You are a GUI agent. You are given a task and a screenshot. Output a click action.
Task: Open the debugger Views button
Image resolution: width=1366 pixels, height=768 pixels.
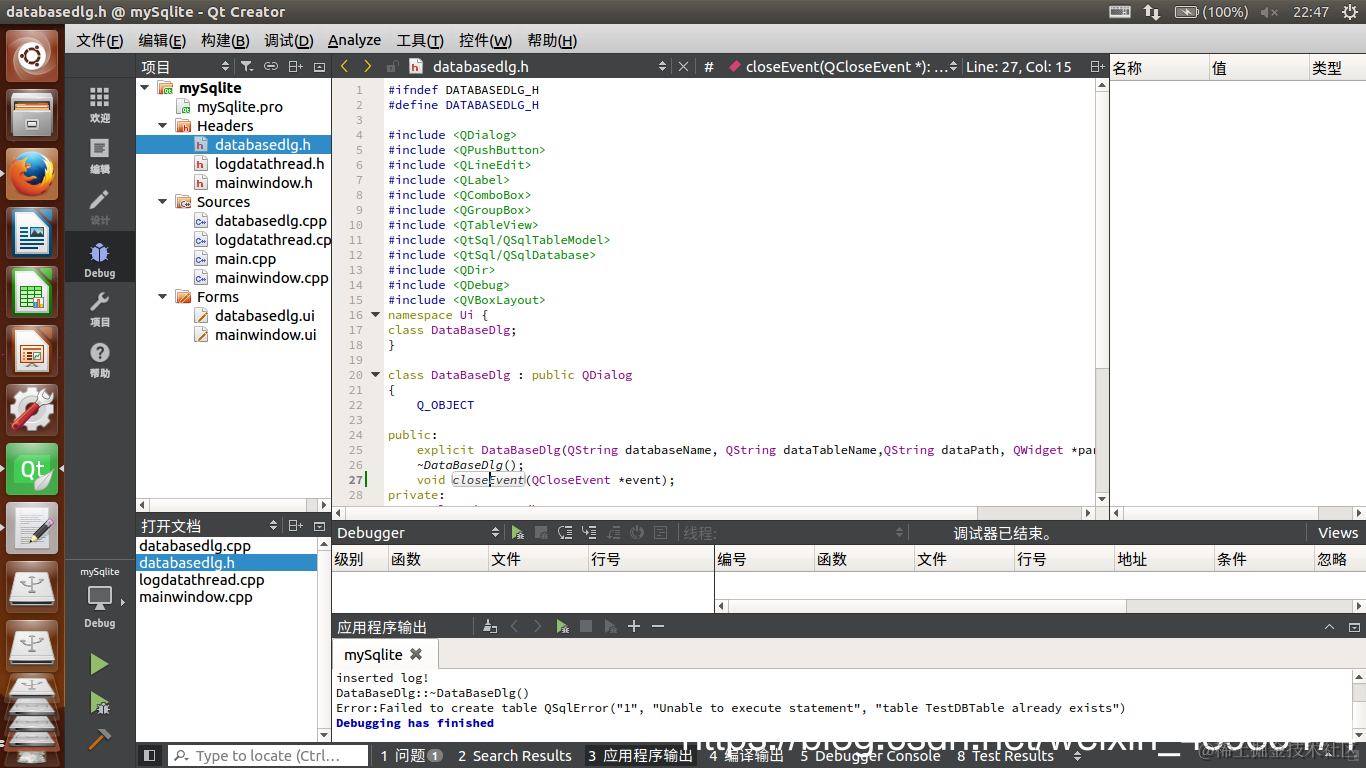point(1337,533)
